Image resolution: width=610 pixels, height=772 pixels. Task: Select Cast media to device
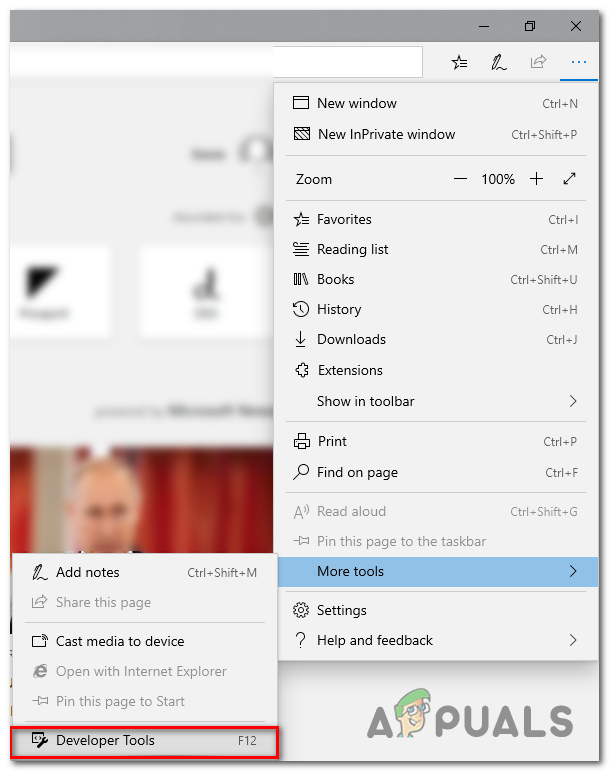coord(145,641)
